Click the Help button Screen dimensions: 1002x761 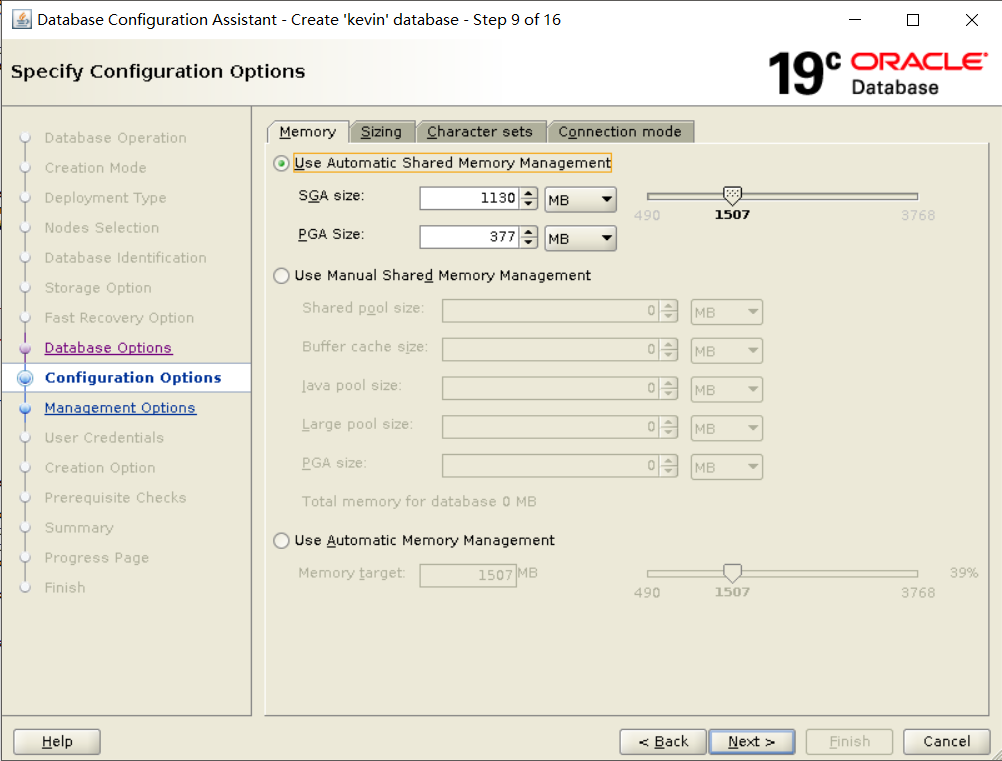(x=57, y=741)
